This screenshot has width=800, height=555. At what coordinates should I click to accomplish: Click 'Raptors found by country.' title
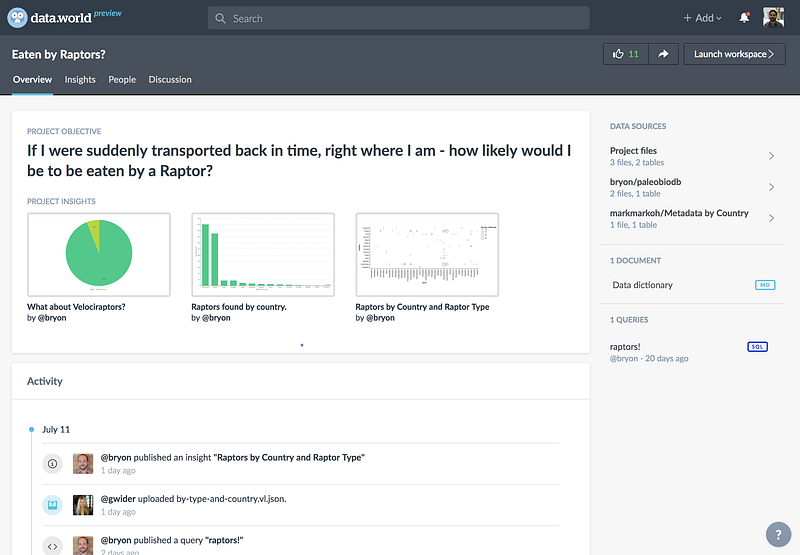[x=239, y=307]
